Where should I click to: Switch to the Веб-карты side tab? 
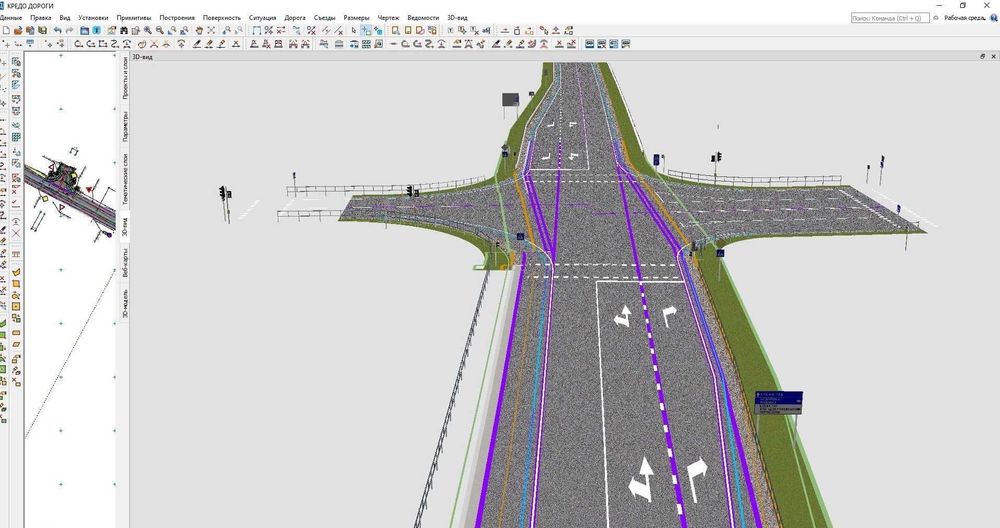click(125, 262)
